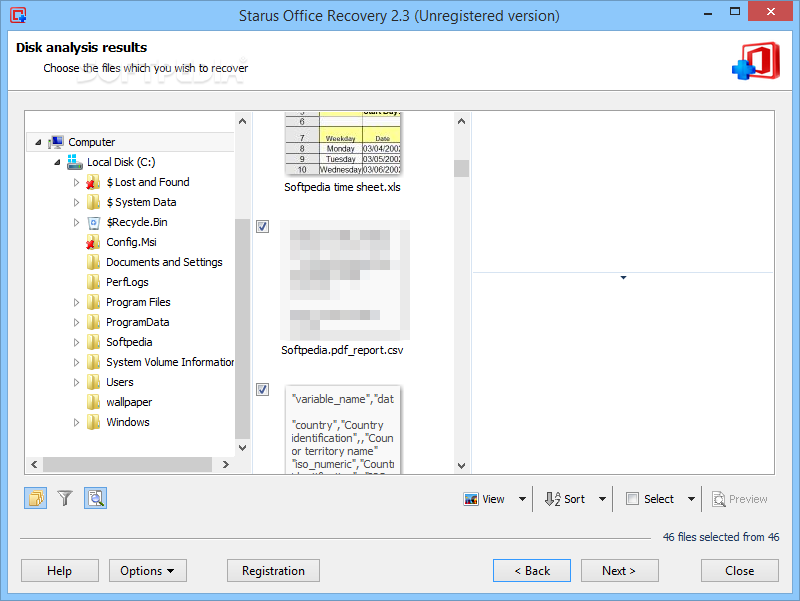
Task: Click the Softpedia time sheet.xls file name
Action: (342, 187)
